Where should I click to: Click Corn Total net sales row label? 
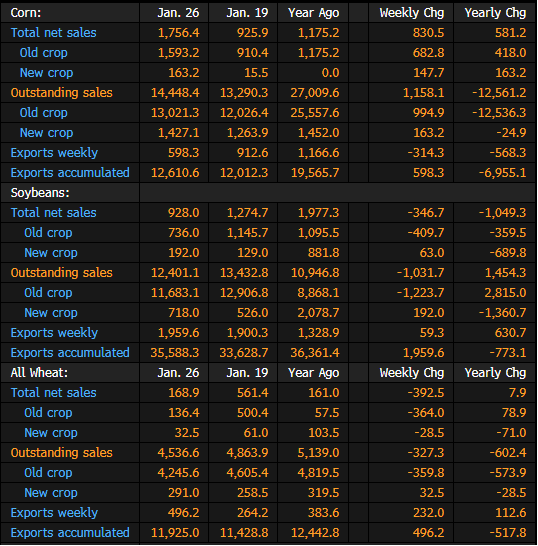(54, 33)
